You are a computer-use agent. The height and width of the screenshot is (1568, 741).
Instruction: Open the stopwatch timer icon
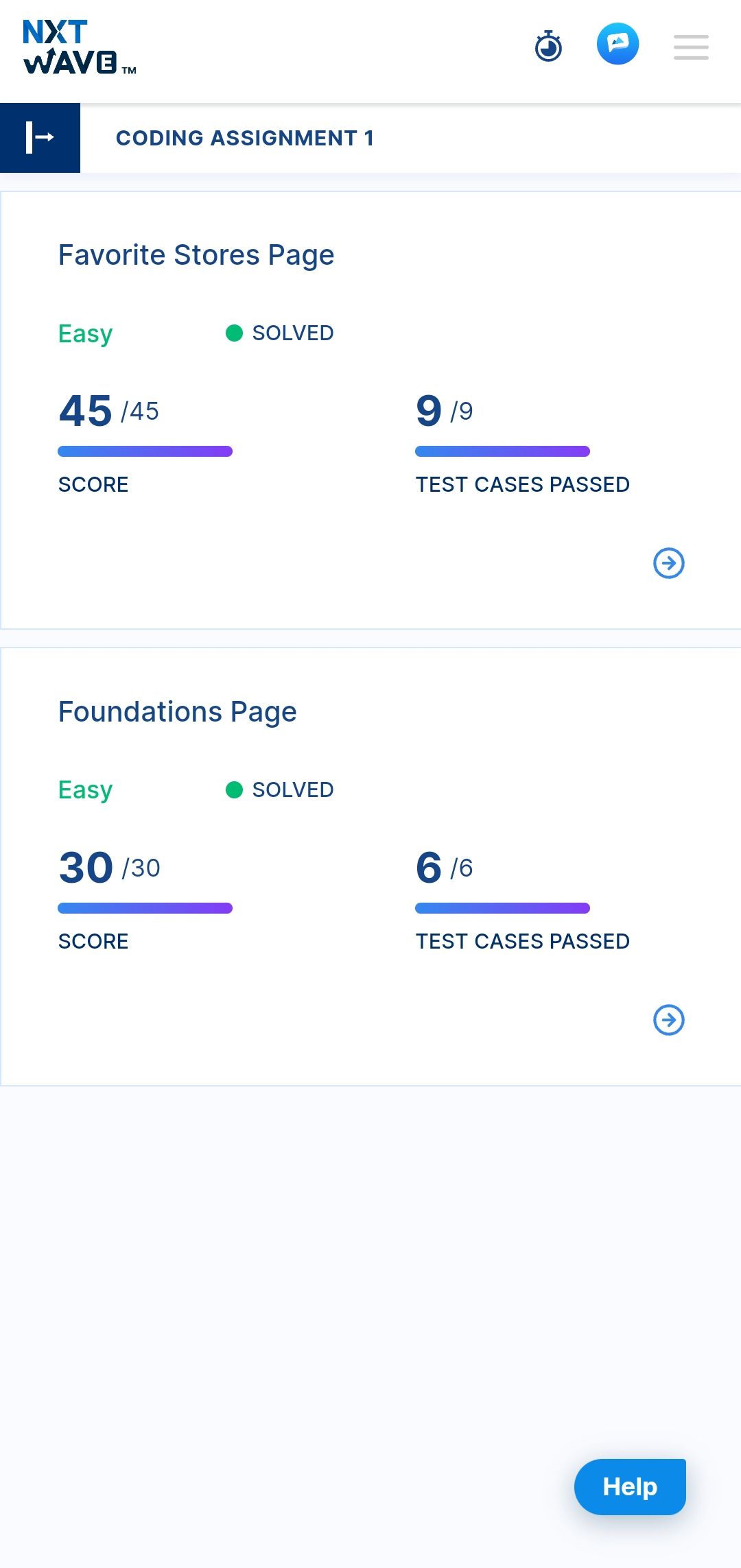point(548,46)
